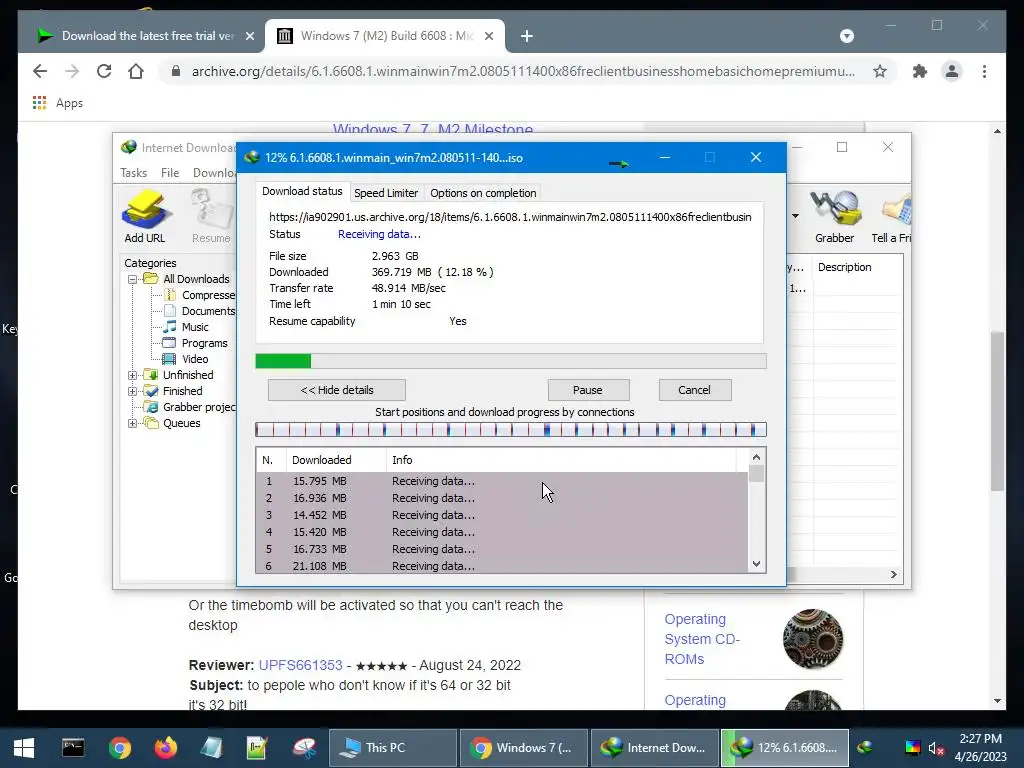Click the Description column header in IDM

pyautogui.click(x=857, y=267)
